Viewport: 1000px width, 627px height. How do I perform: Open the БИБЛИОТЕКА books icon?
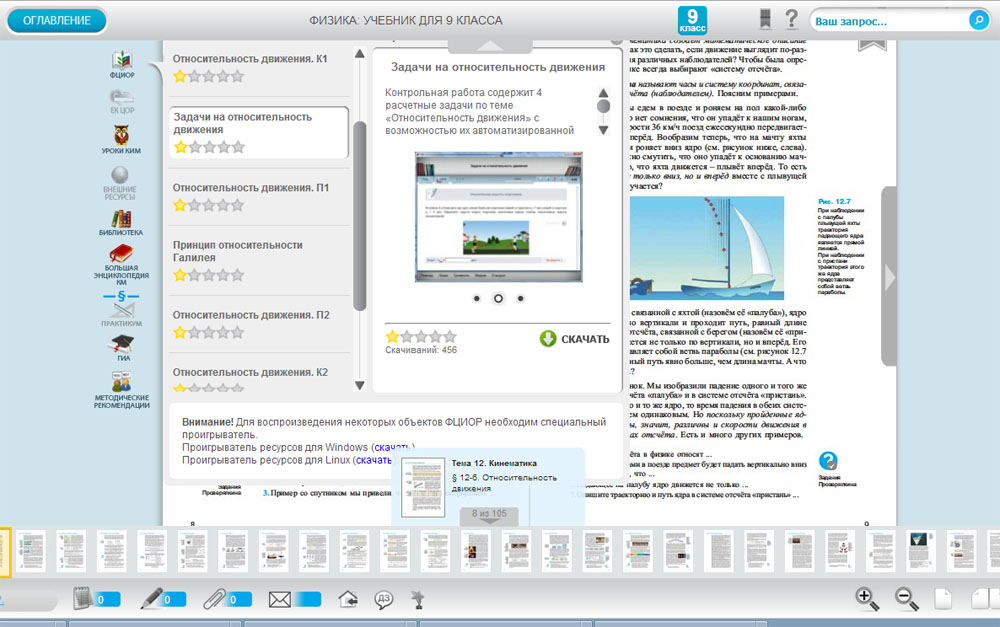point(121,220)
